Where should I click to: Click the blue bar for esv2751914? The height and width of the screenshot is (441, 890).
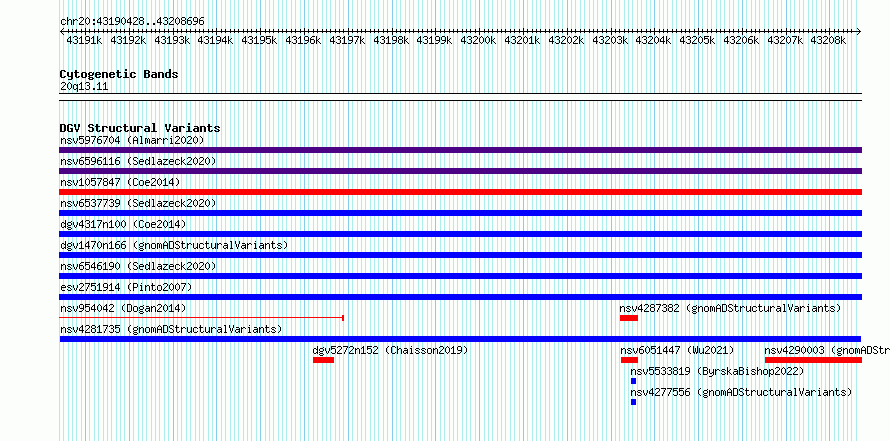click(460, 297)
